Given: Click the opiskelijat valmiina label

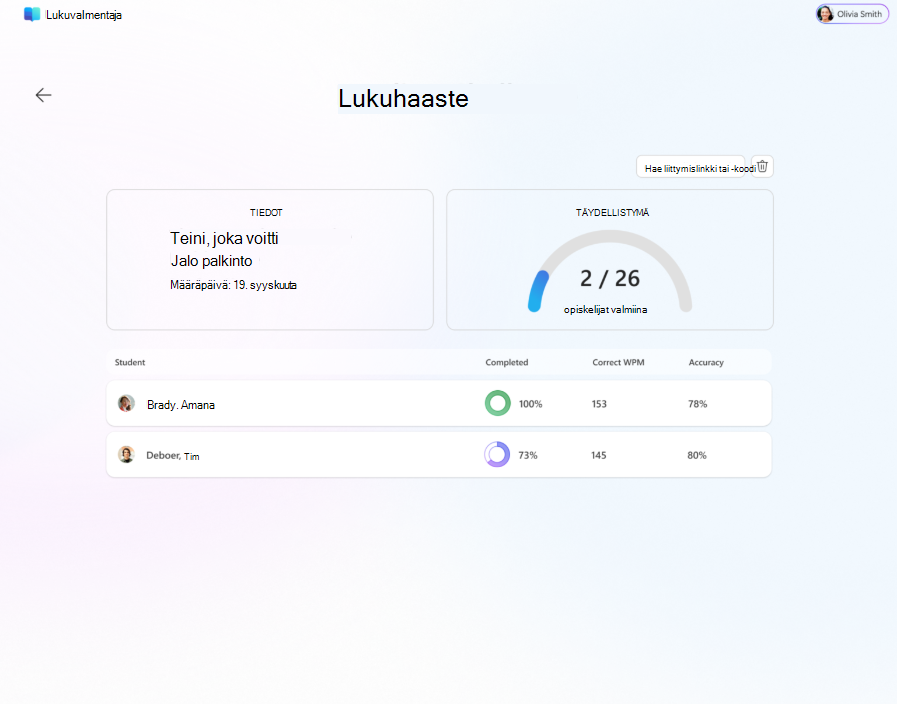Looking at the screenshot, I should 605,309.
